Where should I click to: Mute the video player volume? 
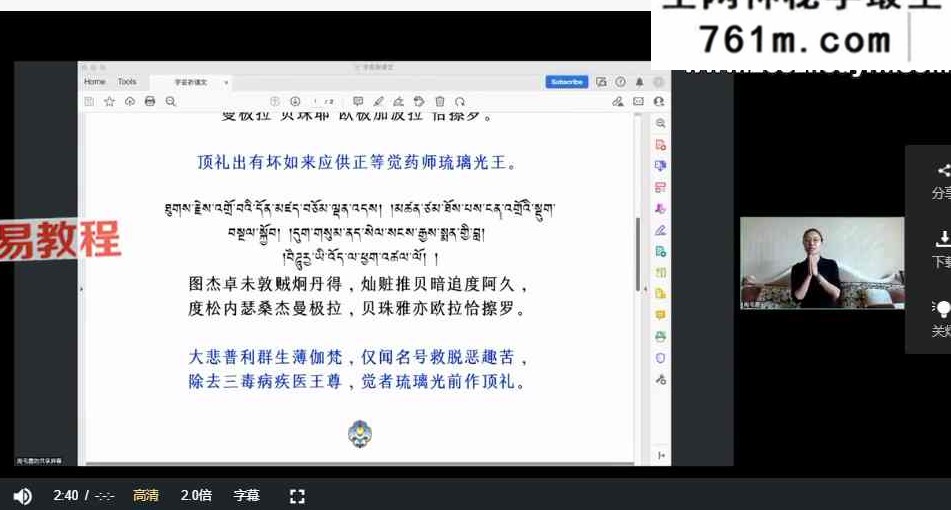[22, 496]
